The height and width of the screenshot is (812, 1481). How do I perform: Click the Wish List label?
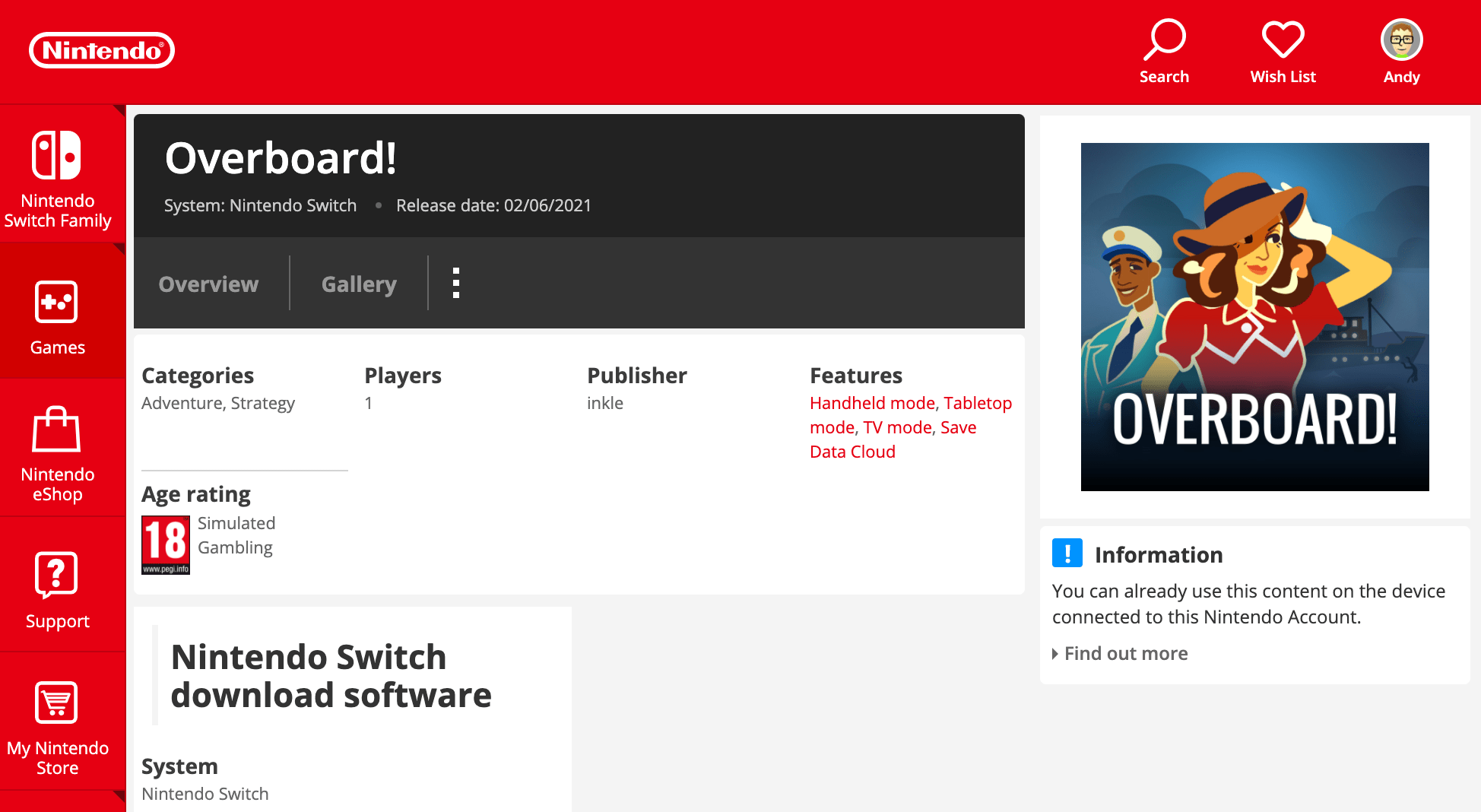1283,77
